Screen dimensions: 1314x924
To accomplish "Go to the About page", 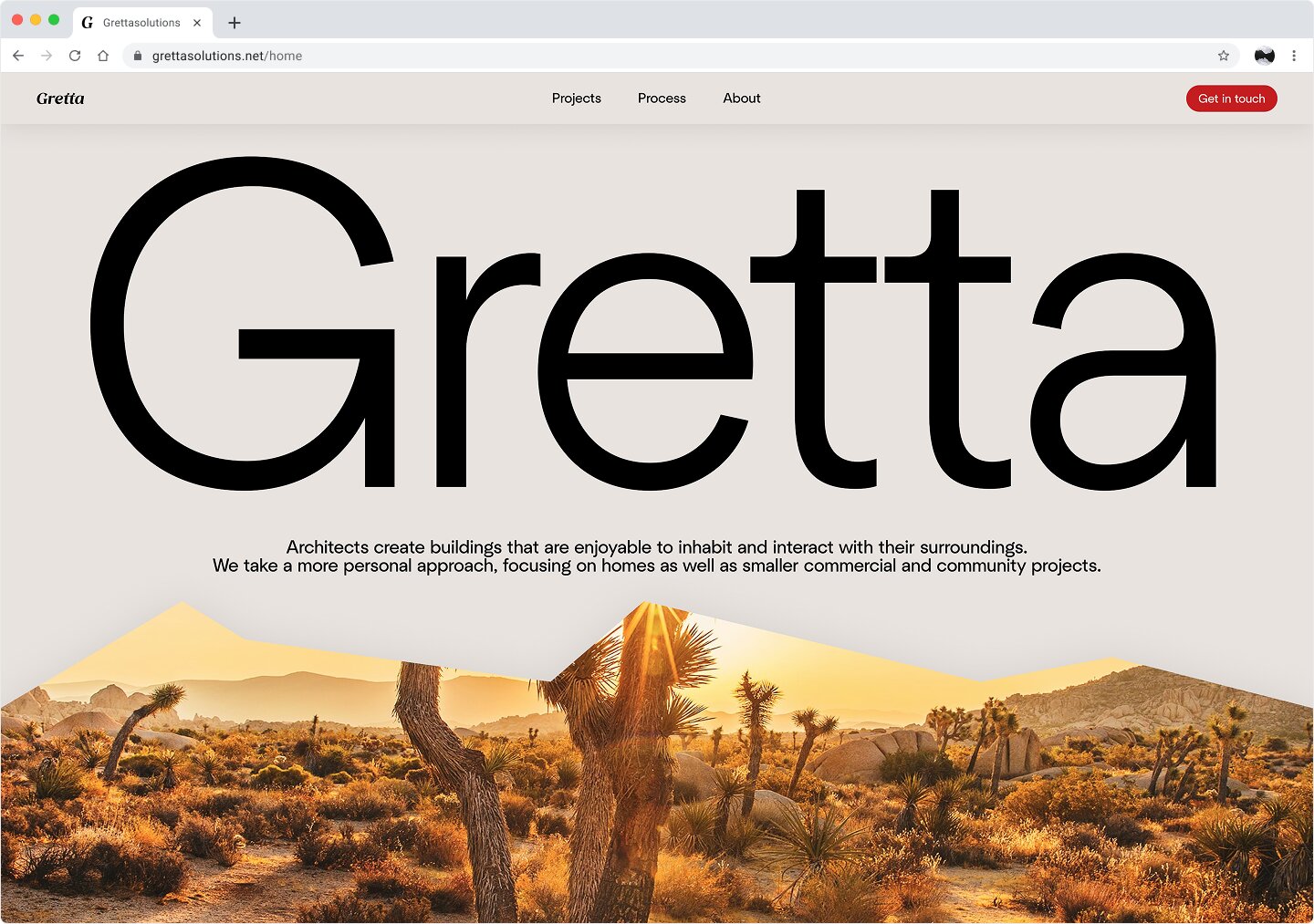I will click(741, 99).
